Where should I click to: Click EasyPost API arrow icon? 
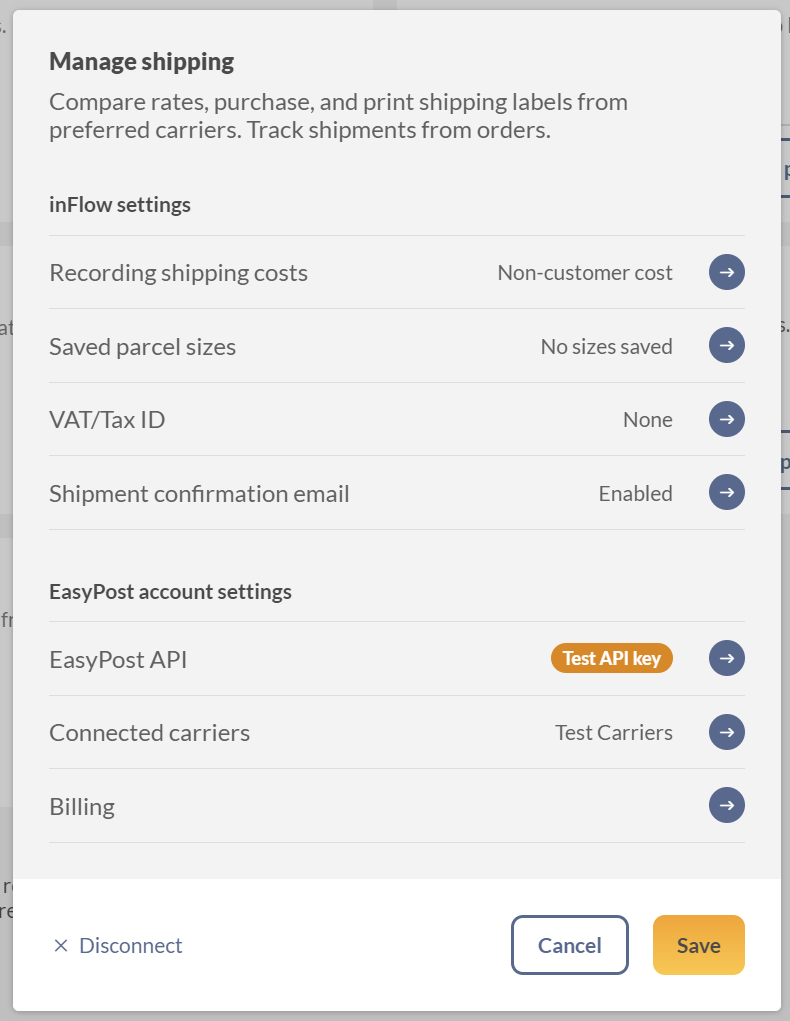pos(727,658)
